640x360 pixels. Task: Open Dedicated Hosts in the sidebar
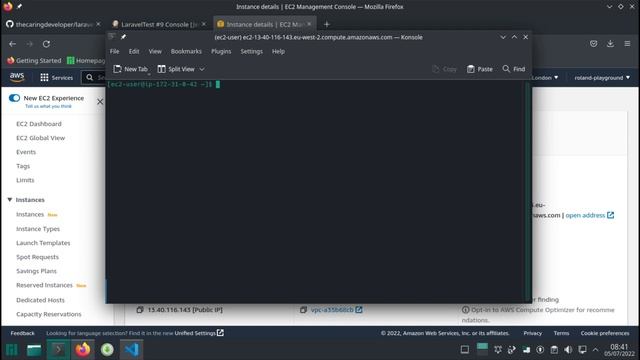(x=40, y=300)
